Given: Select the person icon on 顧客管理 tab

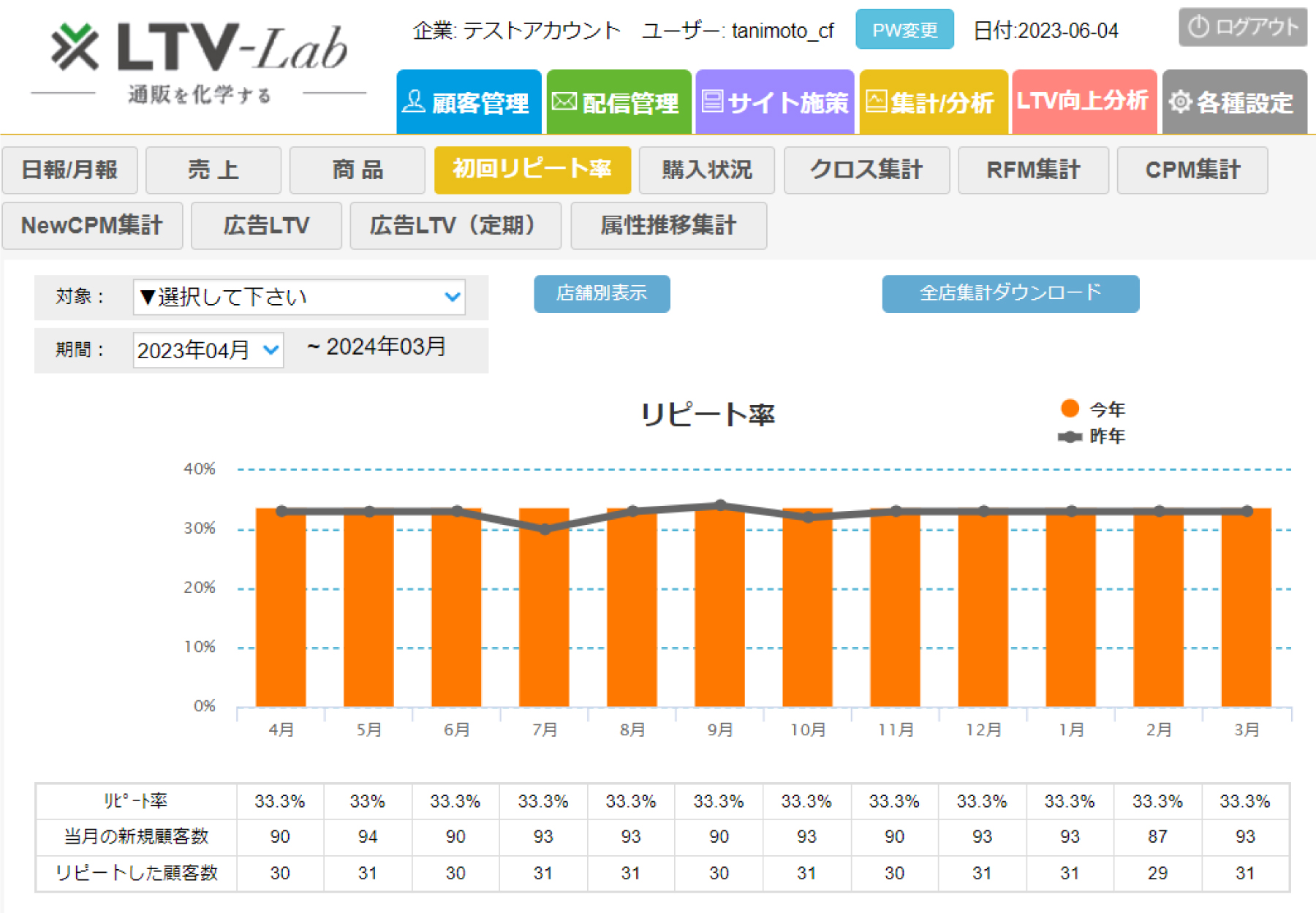Looking at the screenshot, I should coord(414,102).
